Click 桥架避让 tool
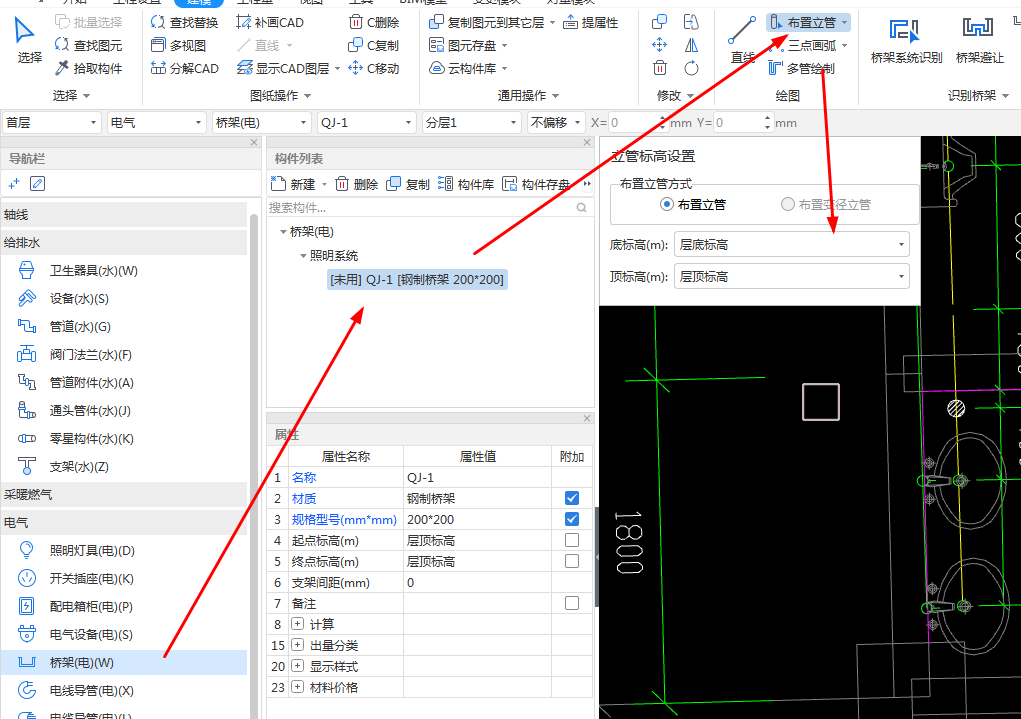 [979, 40]
